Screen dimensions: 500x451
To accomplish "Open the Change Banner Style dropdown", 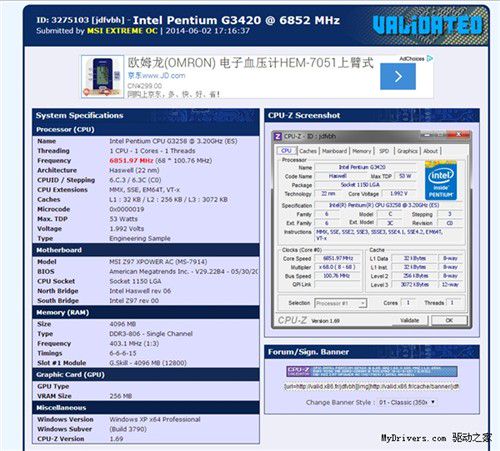I will tap(407, 402).
